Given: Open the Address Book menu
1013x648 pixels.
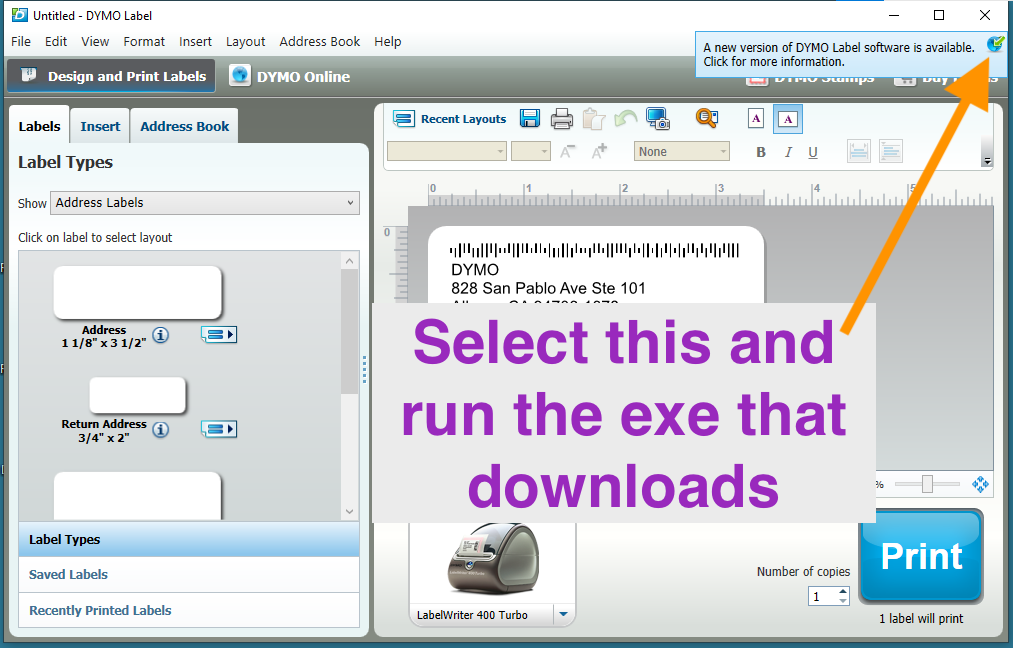Looking at the screenshot, I should coord(320,41).
